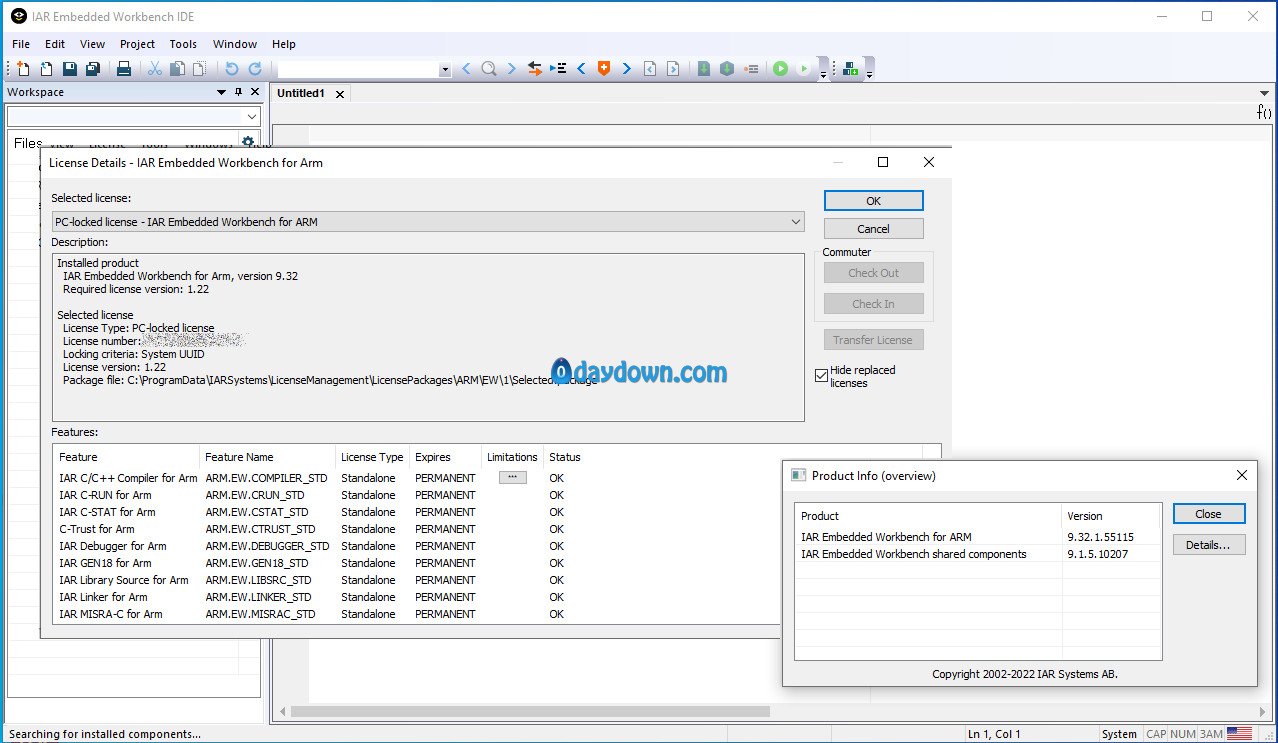Open the Help menu
This screenshot has width=1278, height=743.
tap(284, 44)
